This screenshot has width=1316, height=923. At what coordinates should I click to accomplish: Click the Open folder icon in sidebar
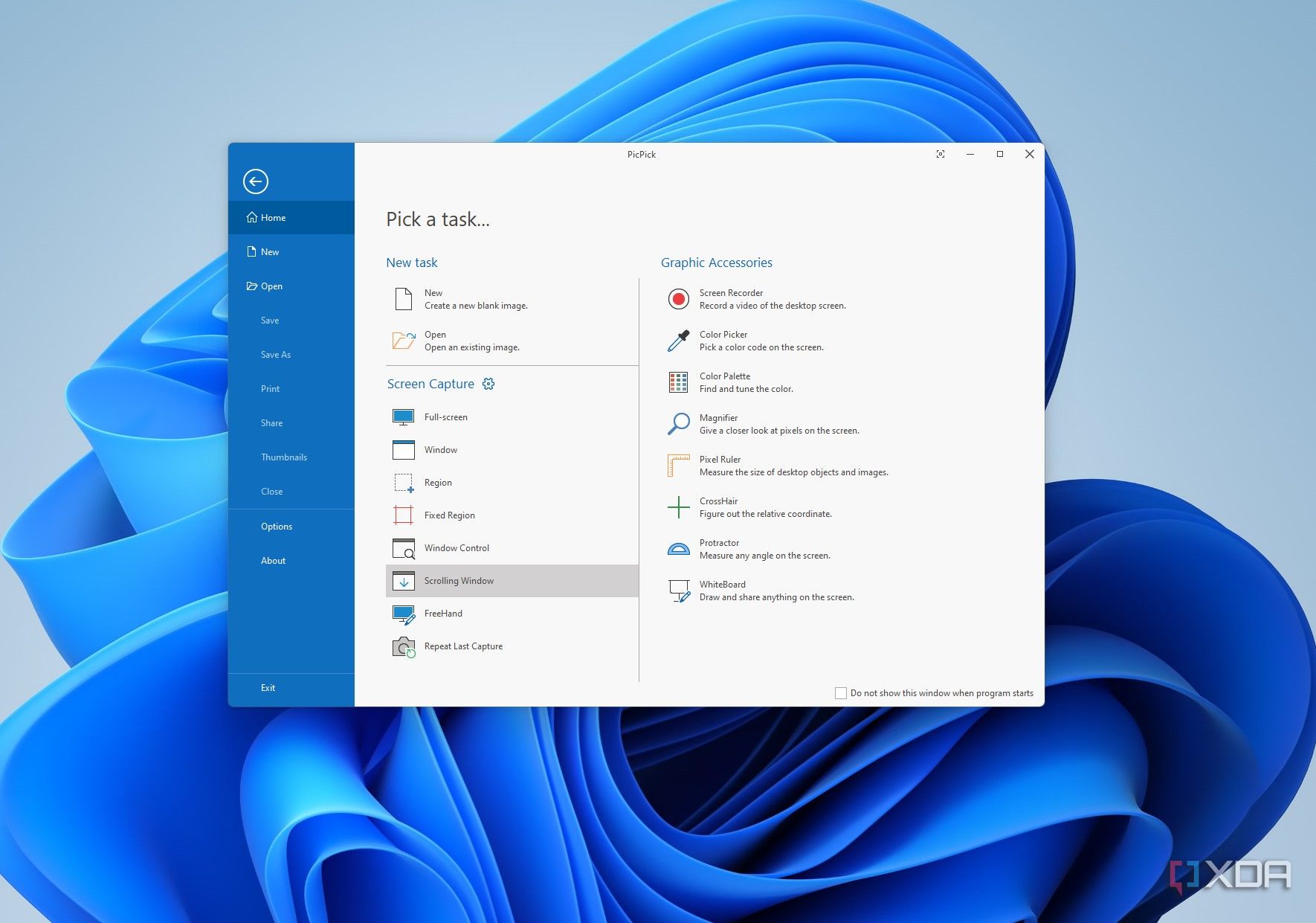(x=252, y=286)
